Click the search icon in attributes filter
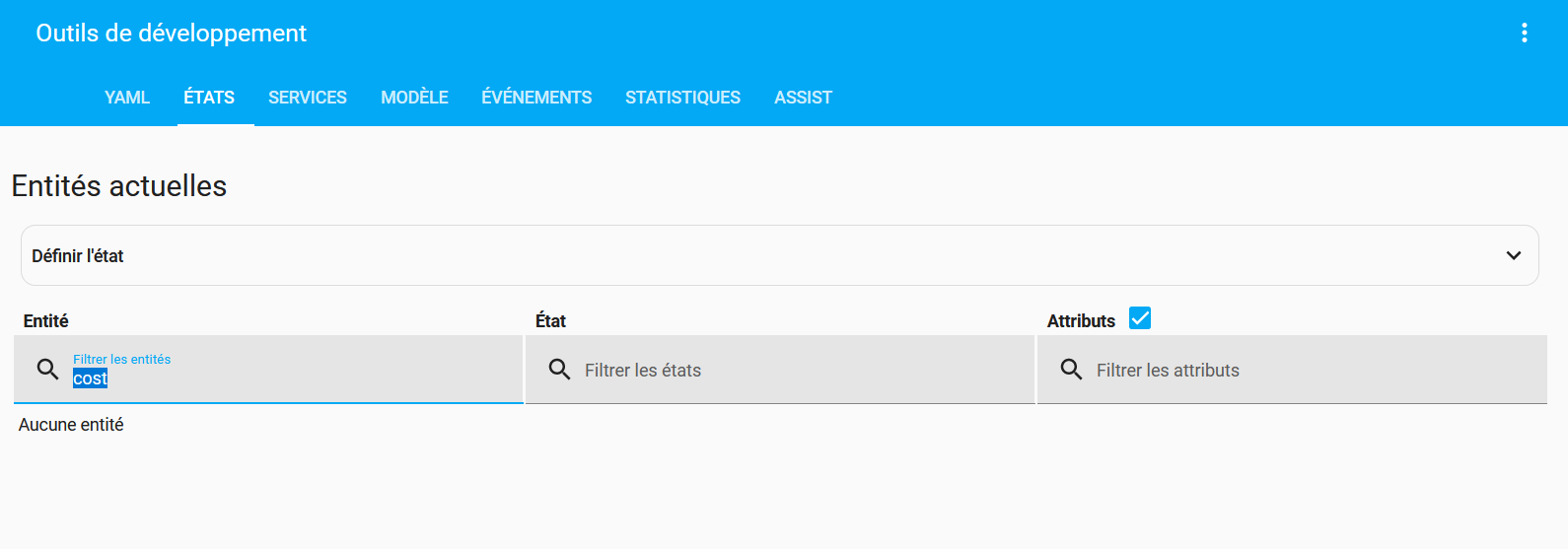1568x549 pixels. 1071,370
